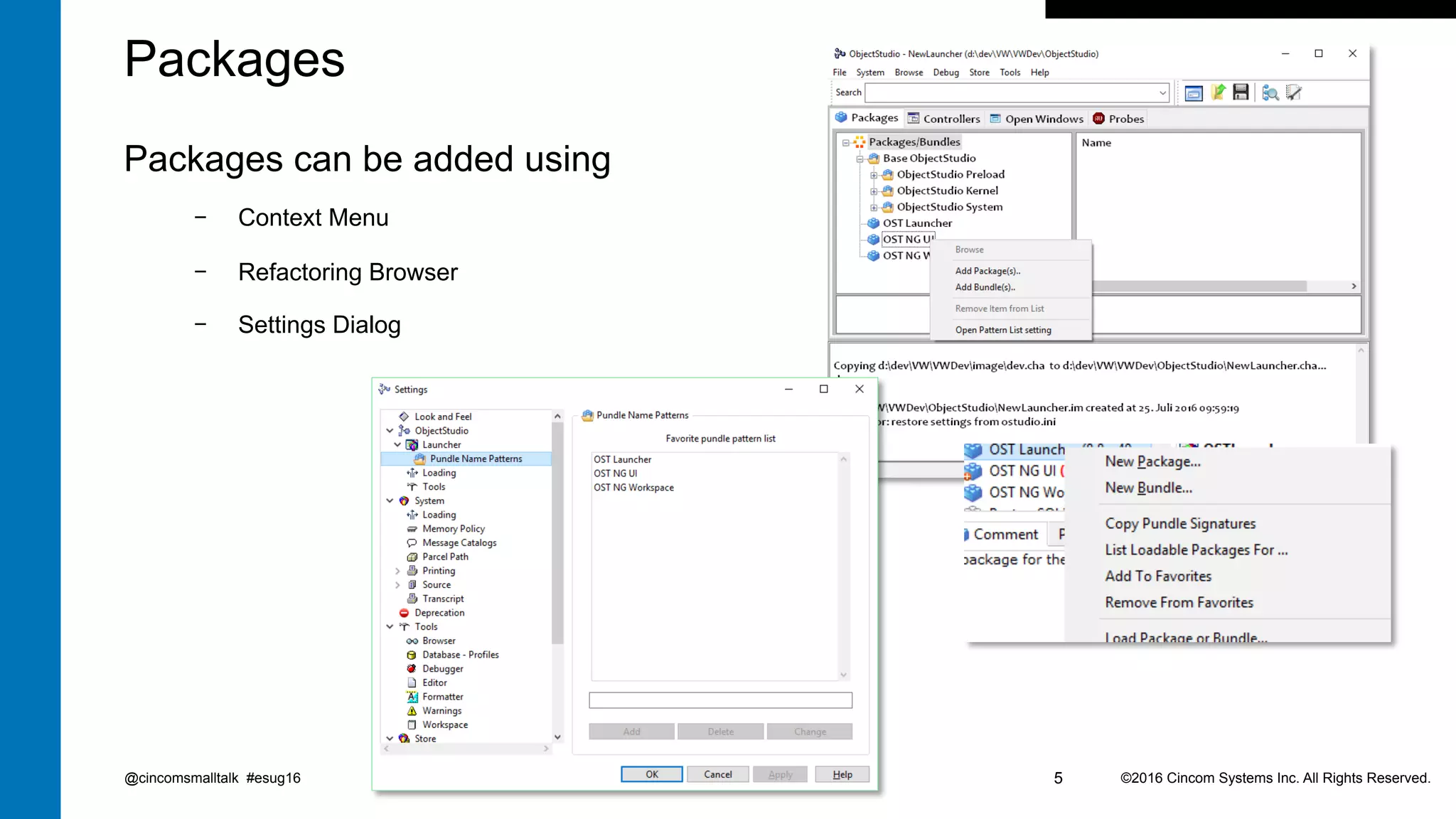Expand the ObjectStudio Preload node
The width and height of the screenshot is (1456, 819).
click(x=874, y=175)
